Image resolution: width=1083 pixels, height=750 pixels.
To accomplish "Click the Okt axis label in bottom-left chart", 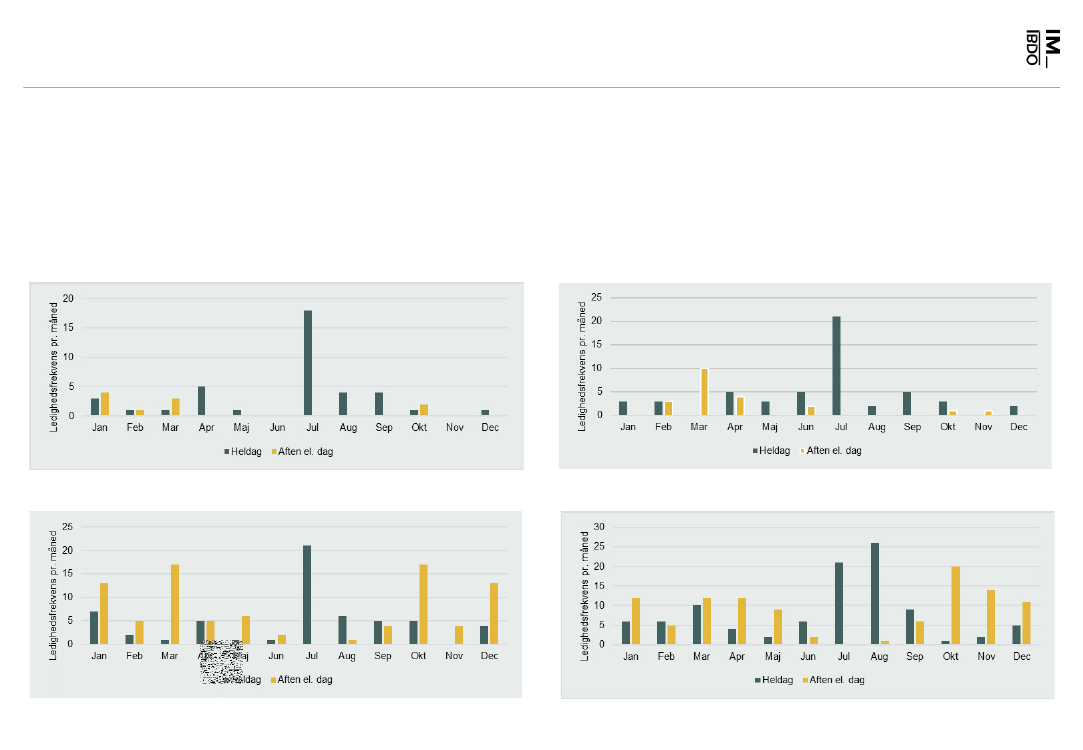I will coord(419,655).
